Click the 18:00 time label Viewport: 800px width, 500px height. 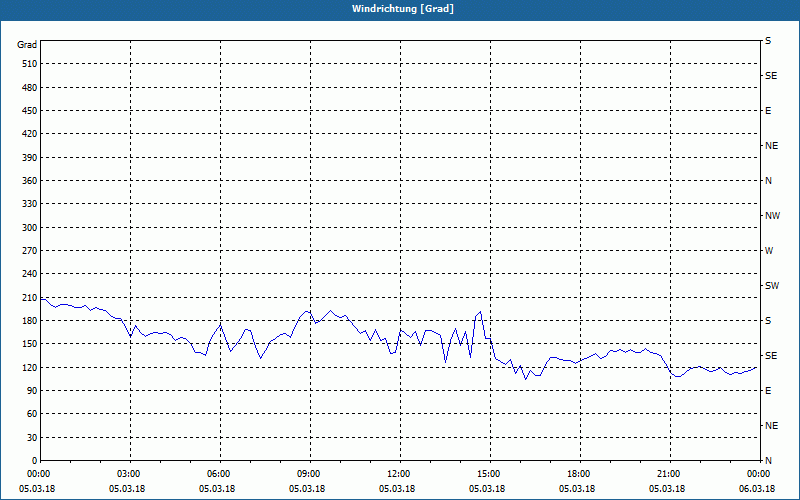(x=580, y=474)
